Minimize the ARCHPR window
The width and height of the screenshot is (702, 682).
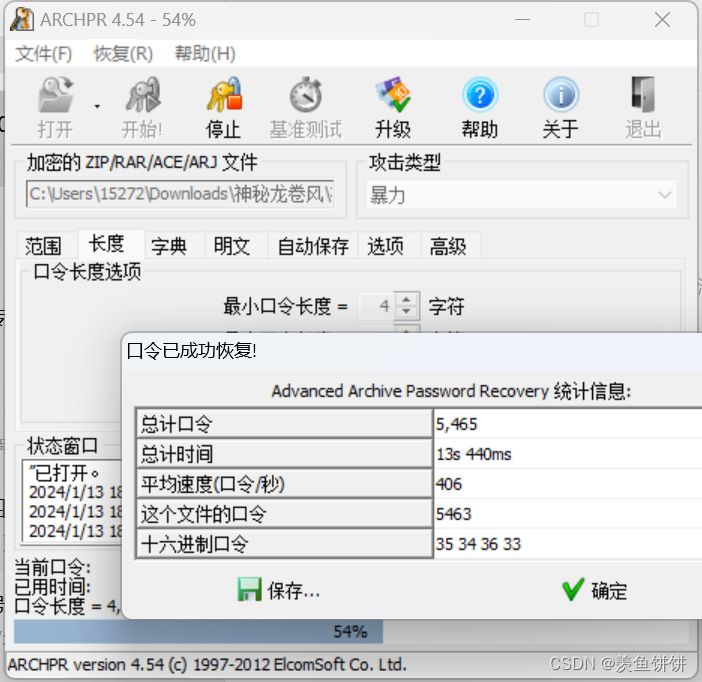(x=522, y=20)
